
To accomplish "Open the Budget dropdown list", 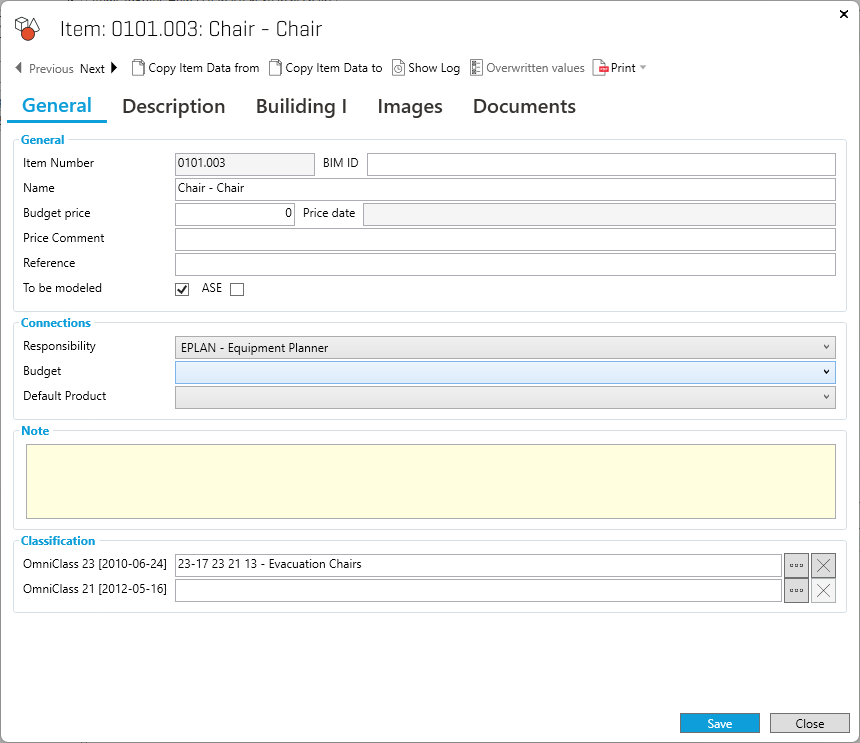I will coord(826,372).
